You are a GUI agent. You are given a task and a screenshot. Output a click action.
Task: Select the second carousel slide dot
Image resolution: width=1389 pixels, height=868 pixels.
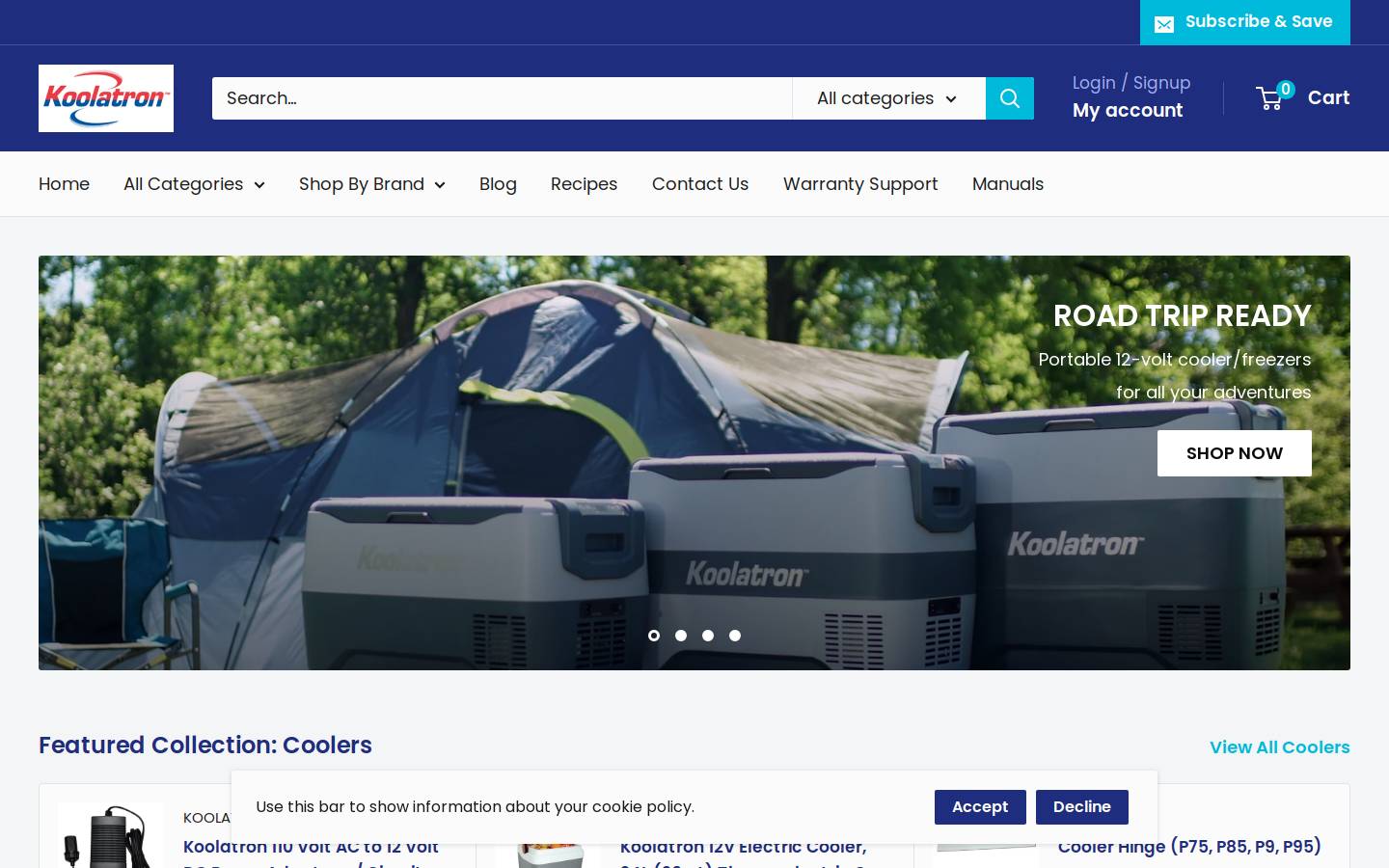point(681,636)
